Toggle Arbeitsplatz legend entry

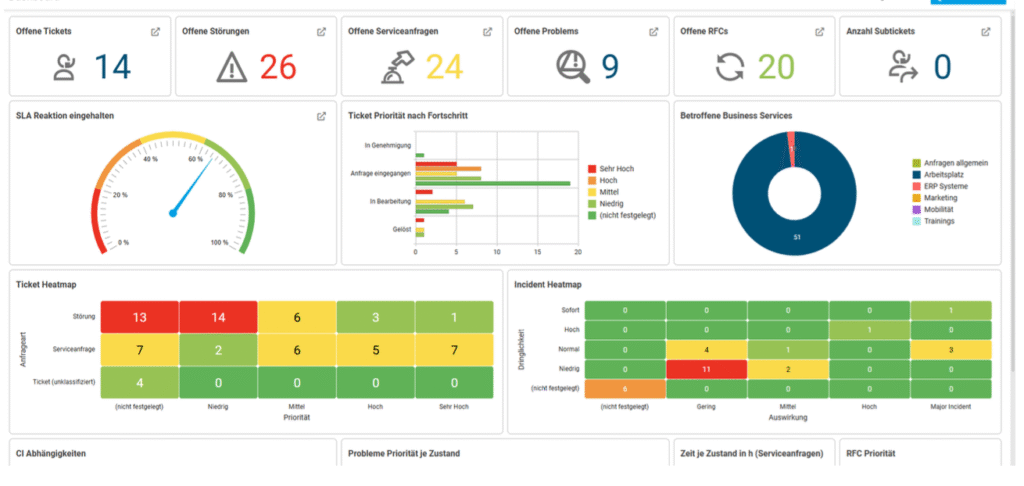tap(940, 174)
